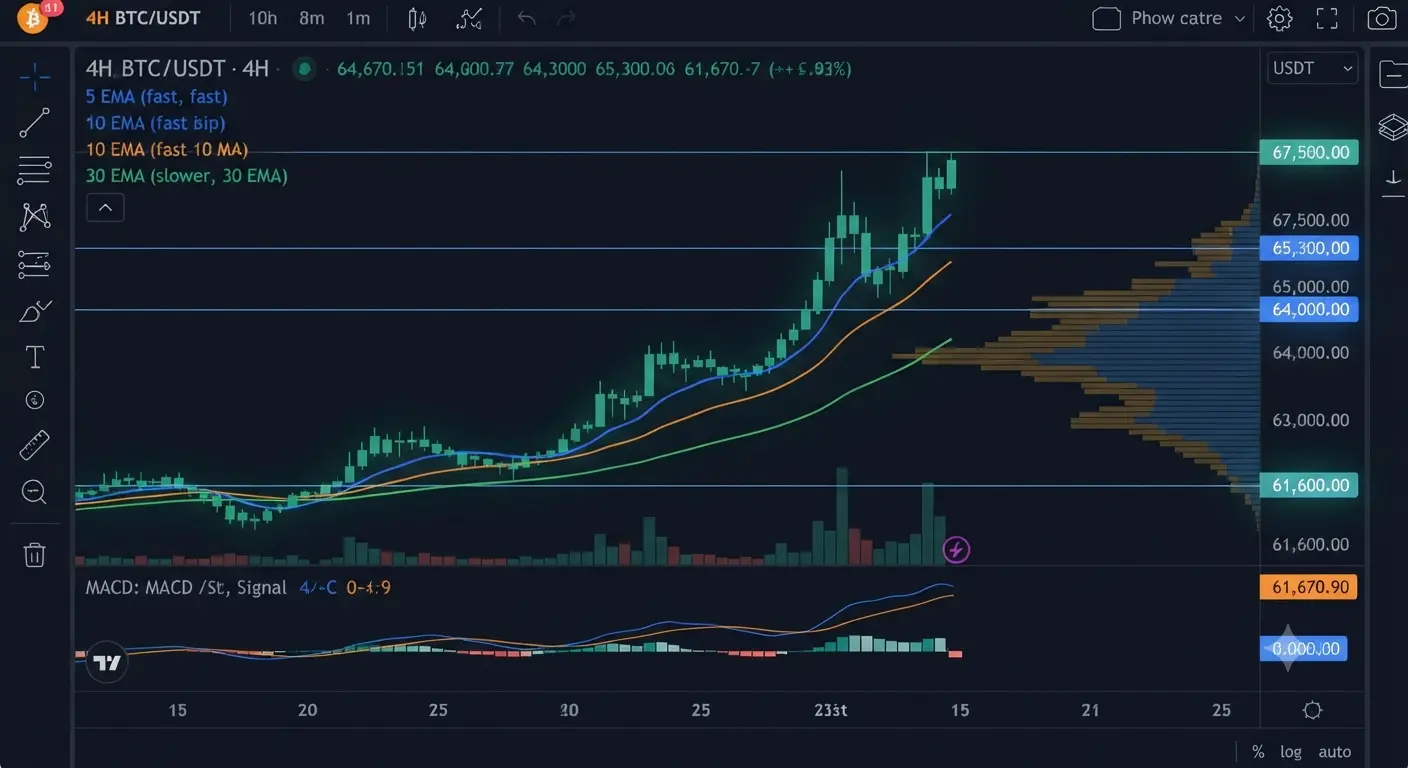The height and width of the screenshot is (768, 1408).
Task: Click the 65,300.00 blue price label
Action: [1309, 248]
